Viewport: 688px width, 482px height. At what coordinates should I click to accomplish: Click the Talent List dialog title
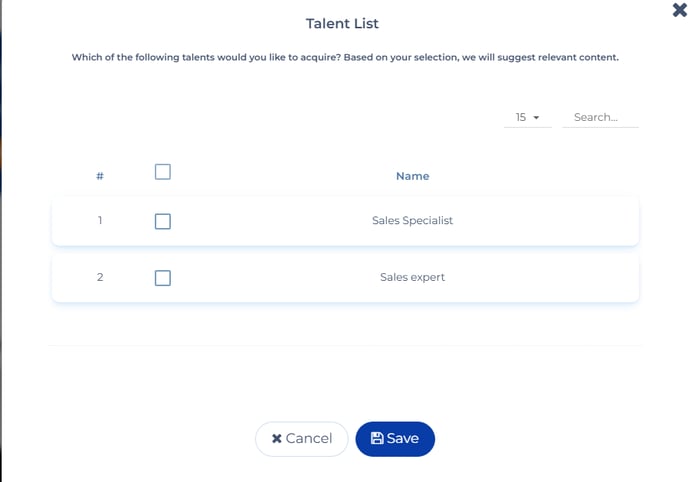pyautogui.click(x=342, y=23)
